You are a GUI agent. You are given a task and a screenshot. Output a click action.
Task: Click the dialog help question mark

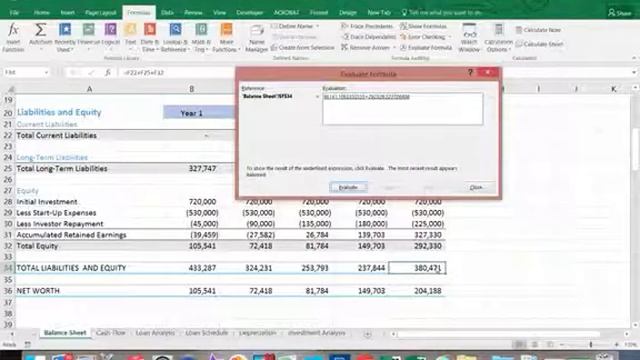coord(470,72)
